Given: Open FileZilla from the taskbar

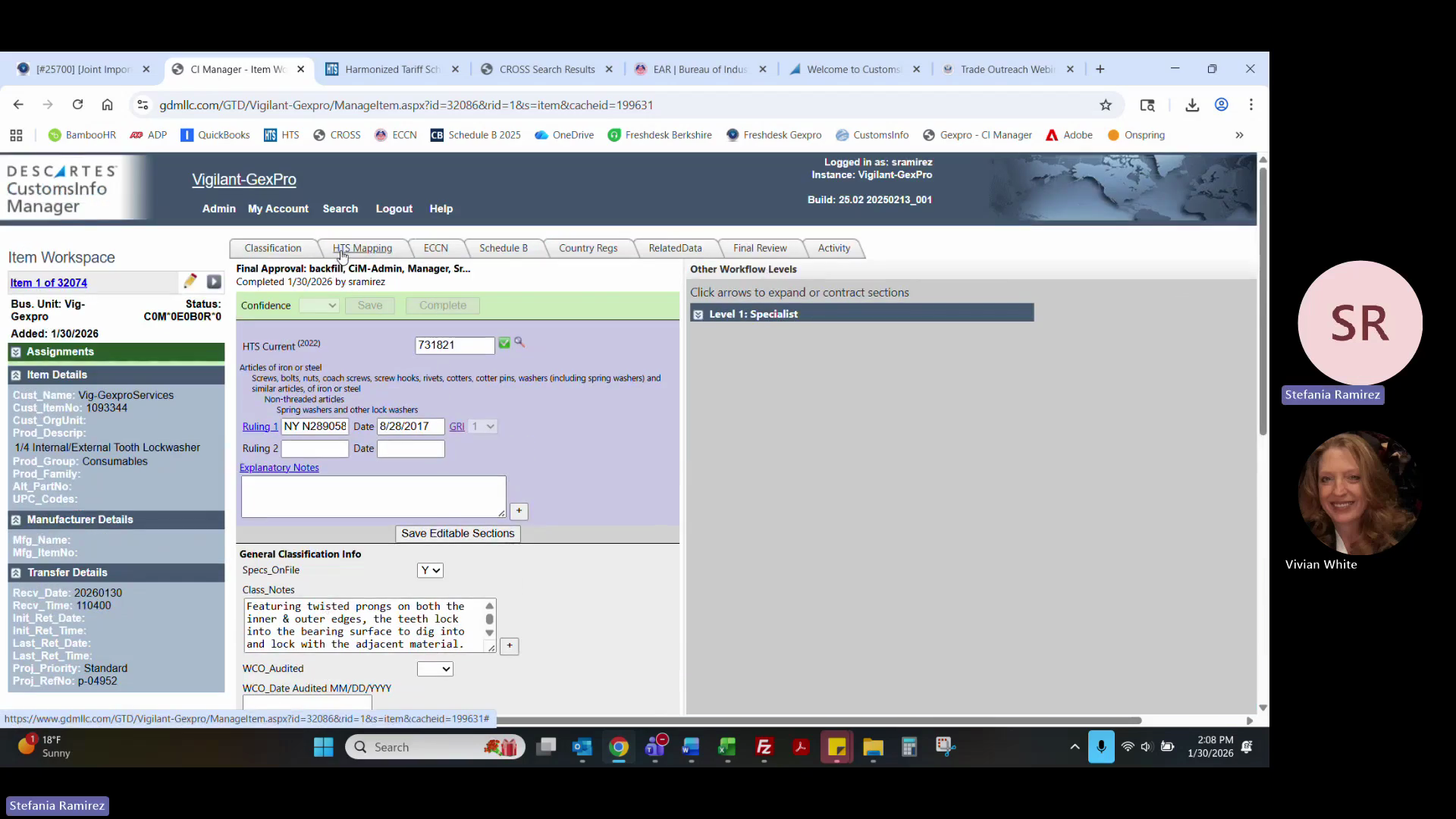Looking at the screenshot, I should point(764,747).
